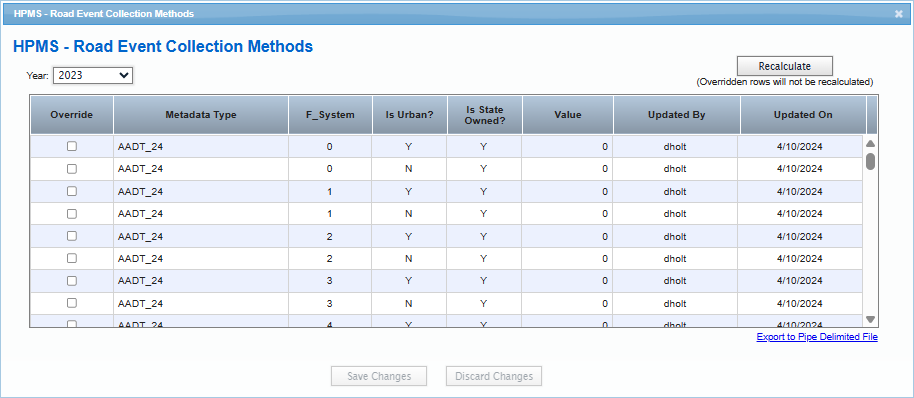
Task: Check Override for F_System 0 urban Y row
Action: tap(72, 147)
